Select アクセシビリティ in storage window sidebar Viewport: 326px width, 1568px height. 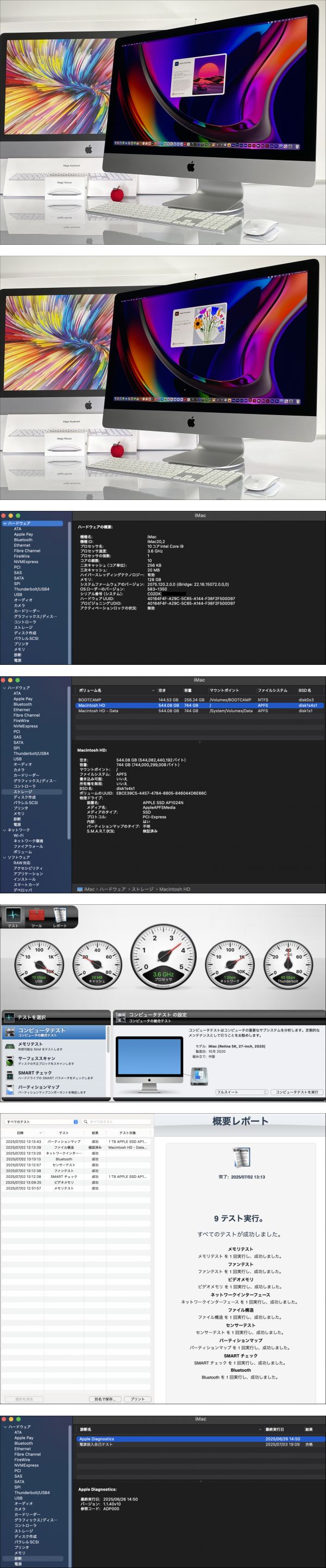pyautogui.click(x=28, y=868)
